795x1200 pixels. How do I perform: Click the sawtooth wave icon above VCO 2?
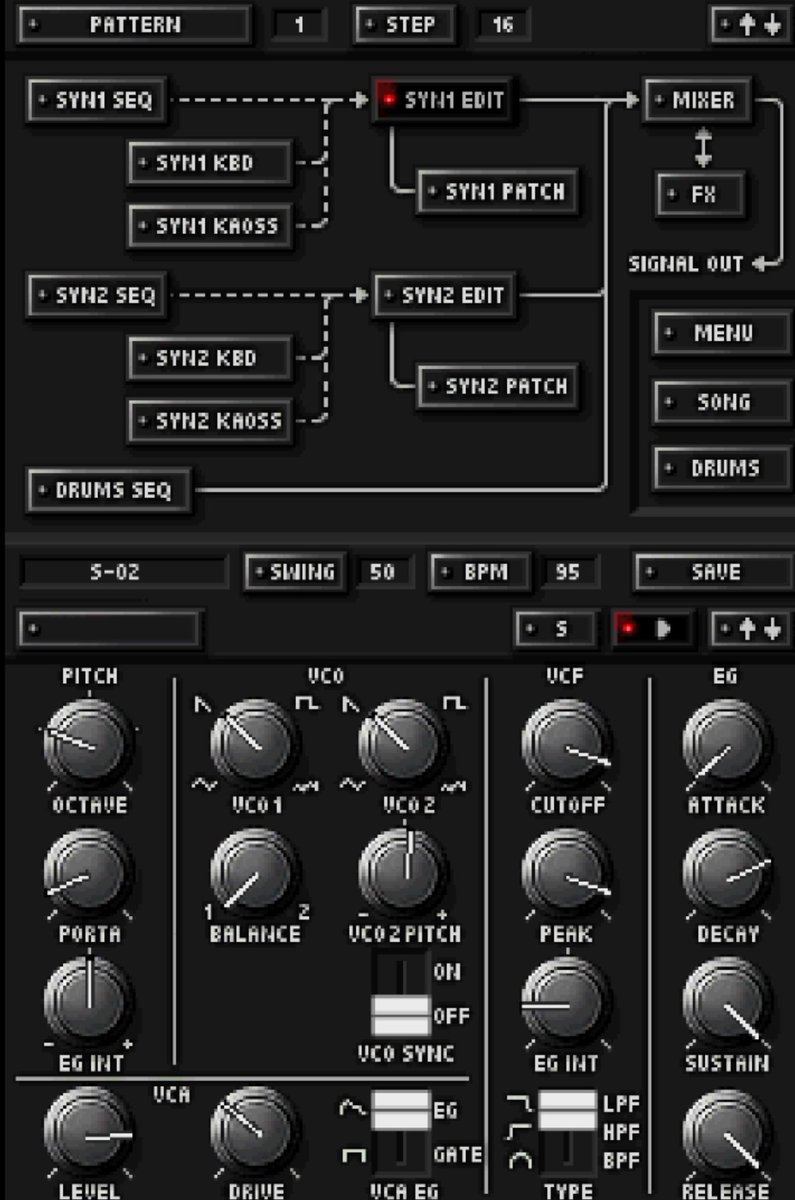tap(349, 706)
